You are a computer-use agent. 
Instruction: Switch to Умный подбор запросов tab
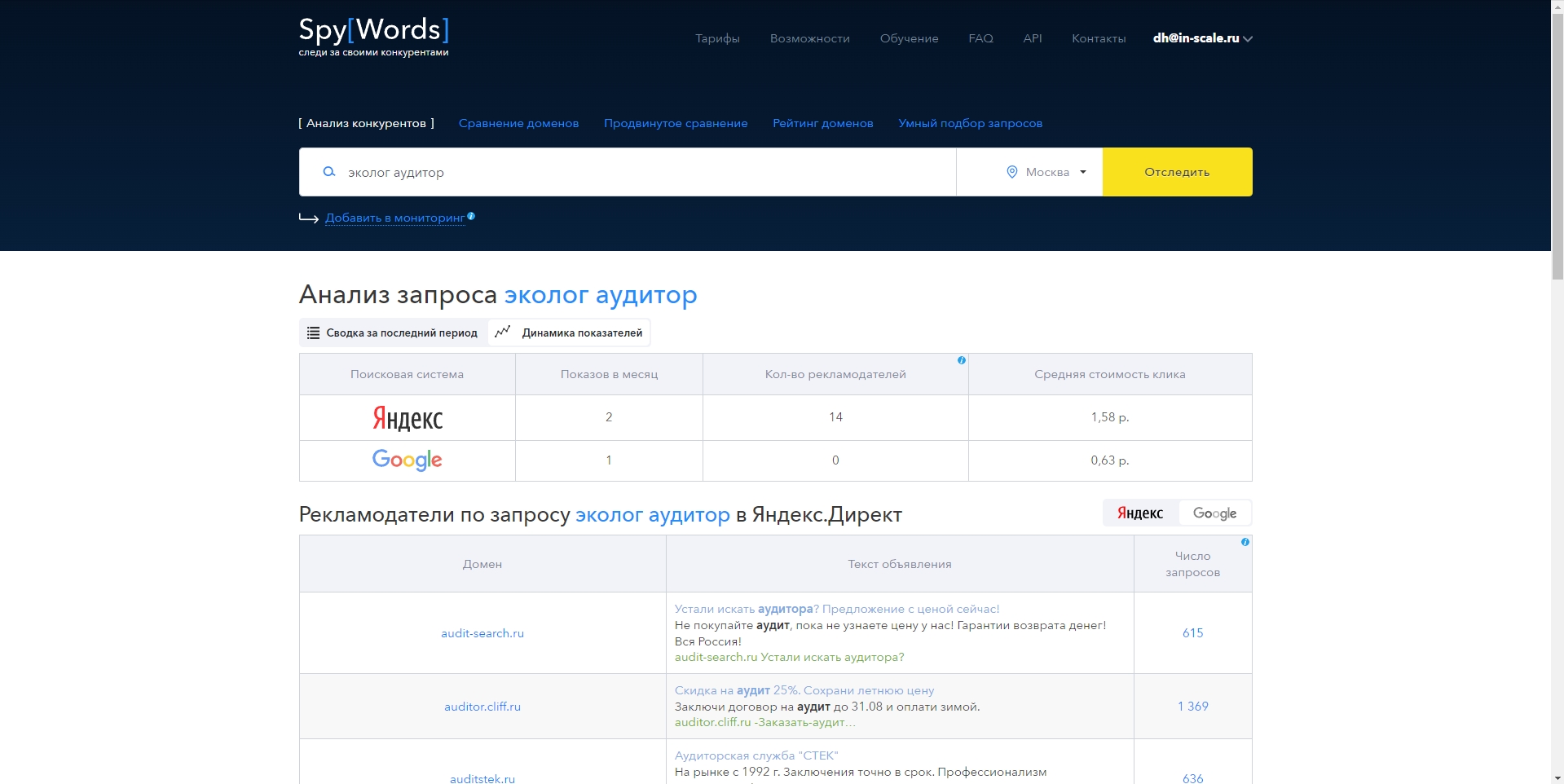coord(971,123)
